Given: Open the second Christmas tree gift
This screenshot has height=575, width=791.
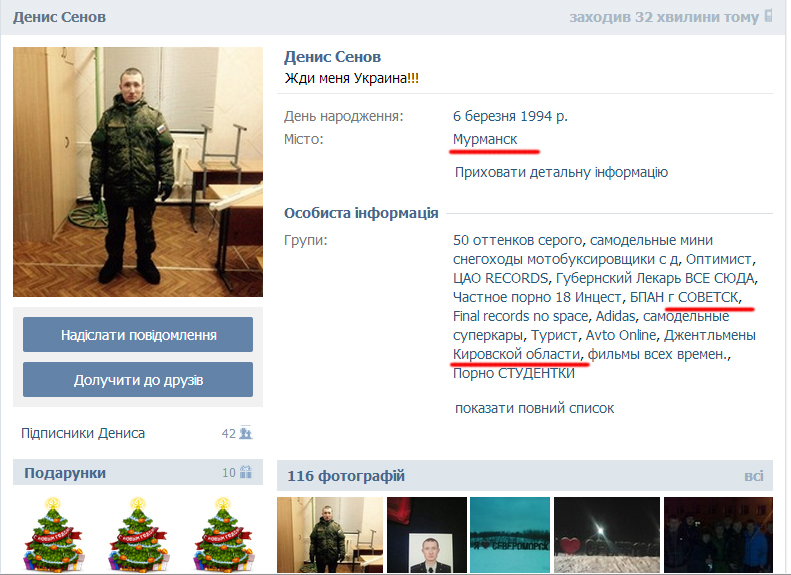Looking at the screenshot, I should (x=138, y=534).
